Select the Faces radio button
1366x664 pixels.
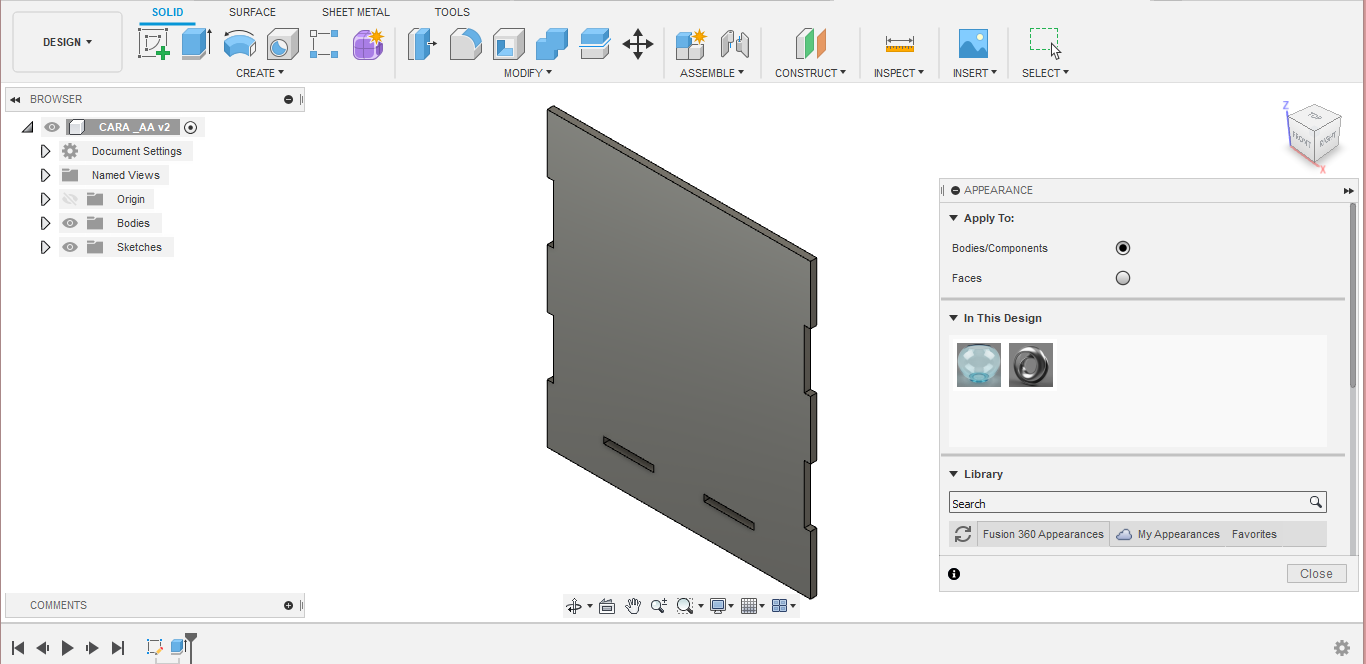(x=1122, y=278)
